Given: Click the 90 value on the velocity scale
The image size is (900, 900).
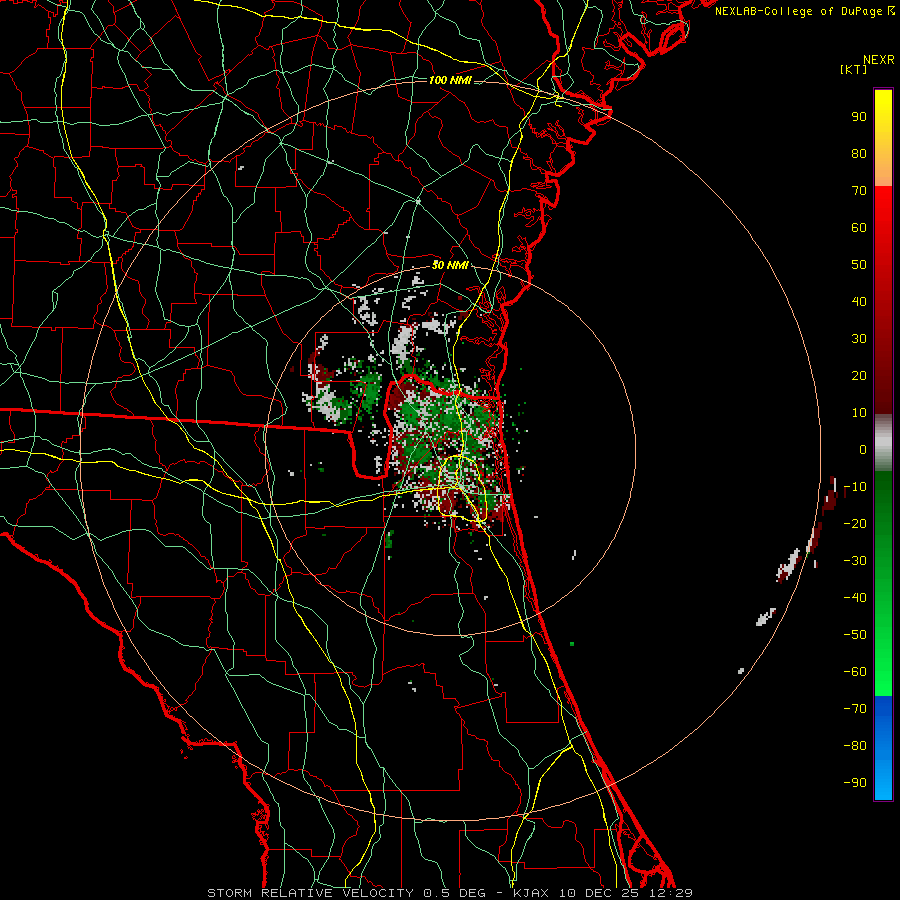Looking at the screenshot, I should coord(859,117).
